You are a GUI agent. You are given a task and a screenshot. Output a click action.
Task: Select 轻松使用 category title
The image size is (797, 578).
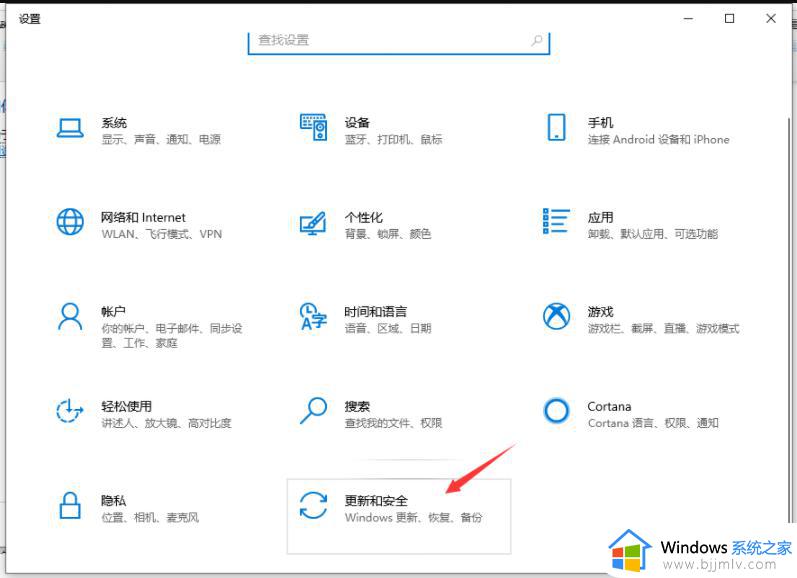(127, 406)
